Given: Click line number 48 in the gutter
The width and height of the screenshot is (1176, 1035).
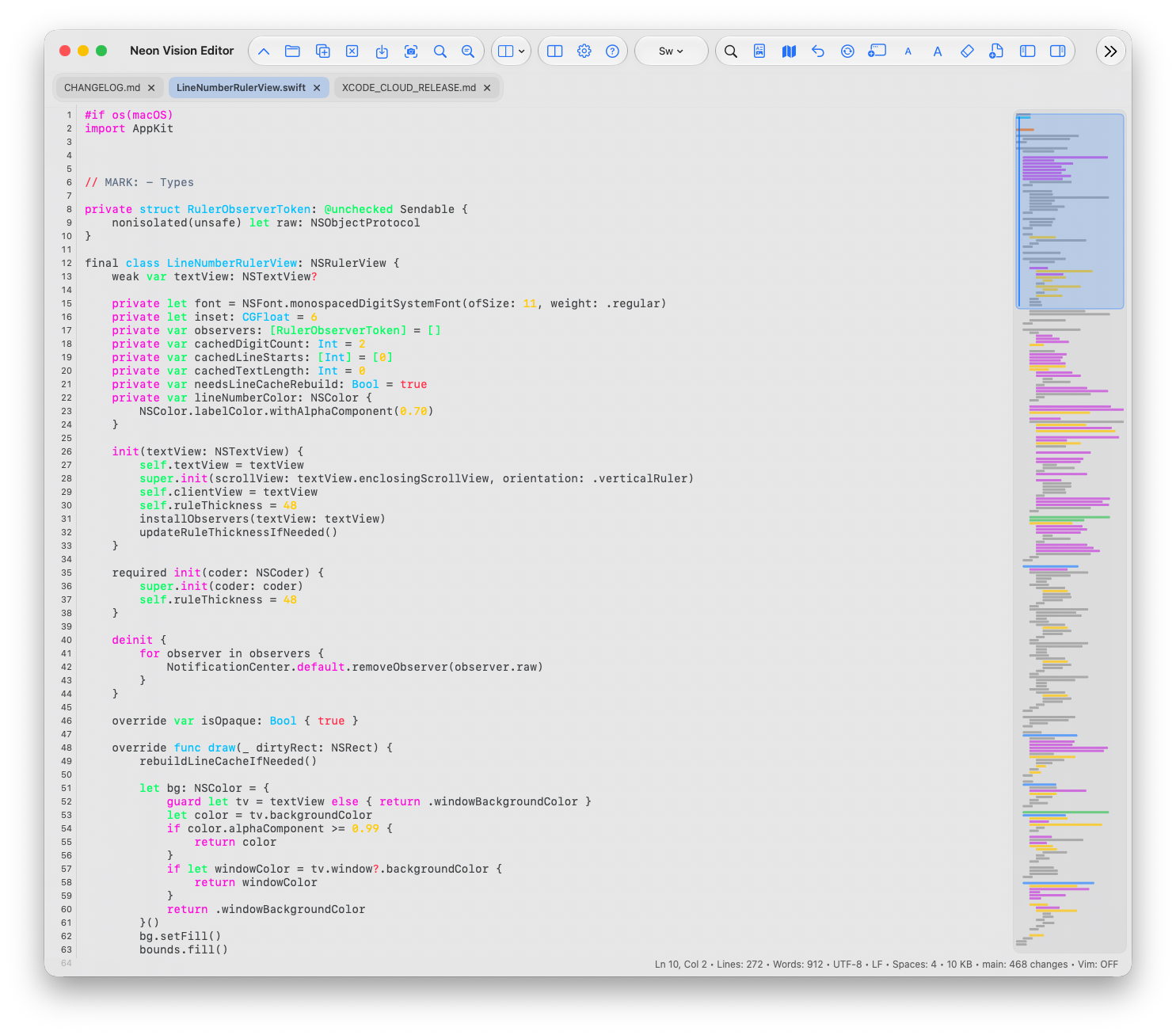Looking at the screenshot, I should click(67, 748).
